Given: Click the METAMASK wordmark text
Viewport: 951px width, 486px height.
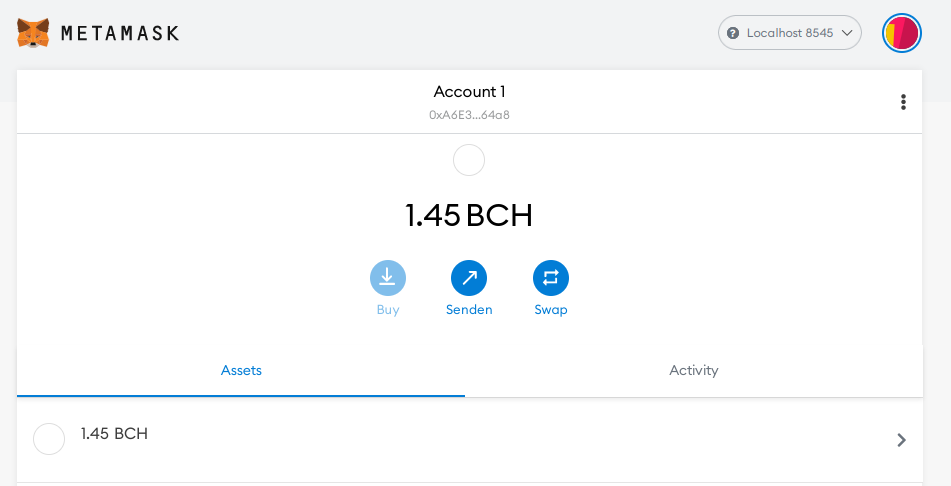Looking at the screenshot, I should 120,33.
